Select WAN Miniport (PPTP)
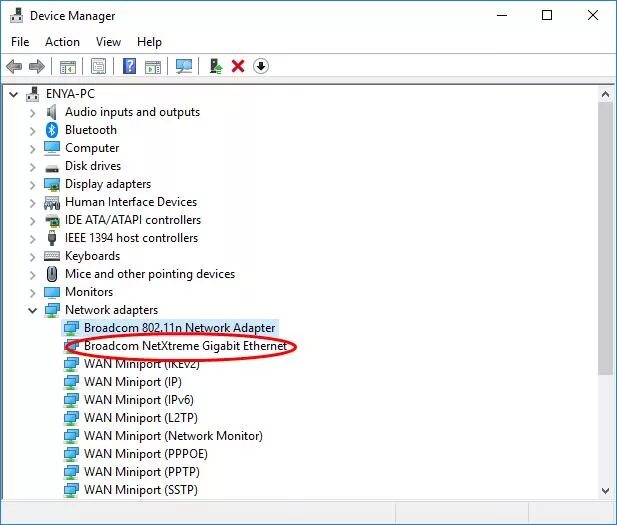Viewport: 617px width, 525px height. (x=142, y=472)
